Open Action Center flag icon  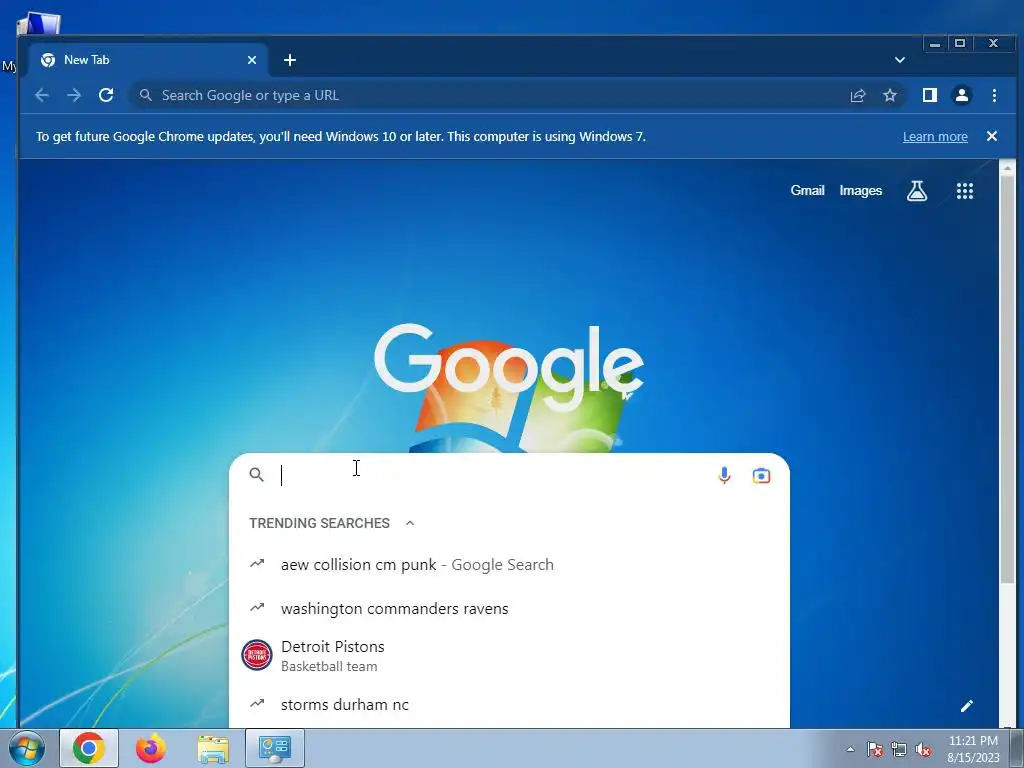pyautogui.click(x=875, y=749)
